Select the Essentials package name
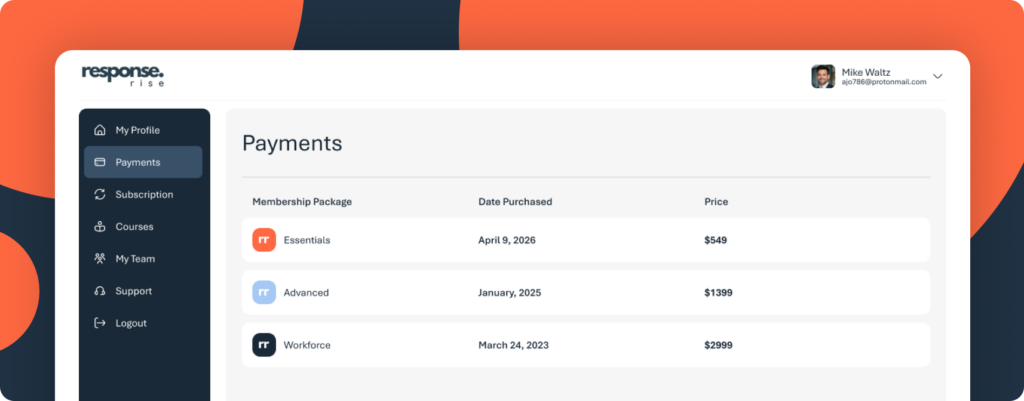 coord(307,240)
